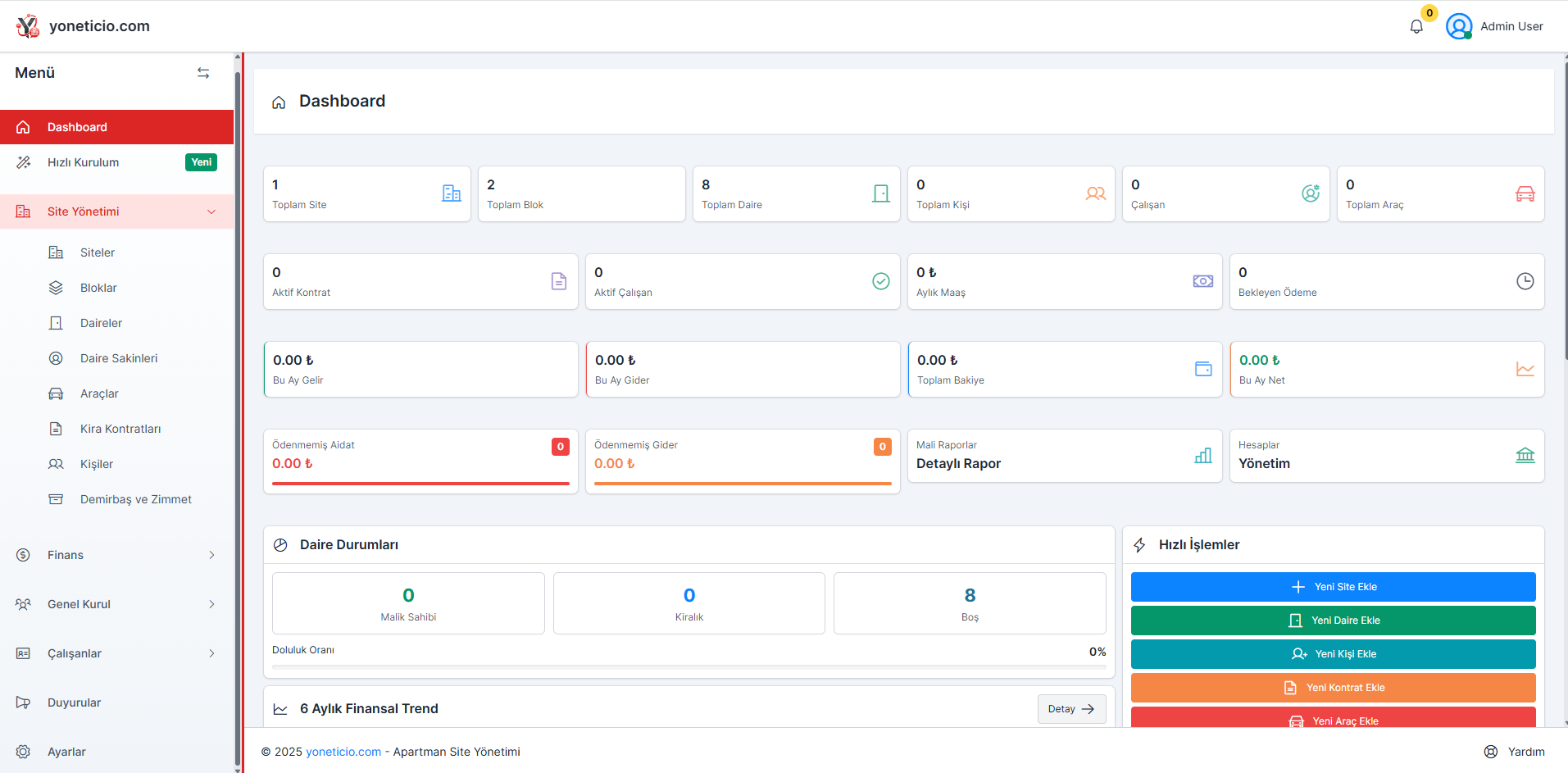Screen dimensions: 1568x773
Task: Click the yoneticio.com logo icon
Action: 27,26
